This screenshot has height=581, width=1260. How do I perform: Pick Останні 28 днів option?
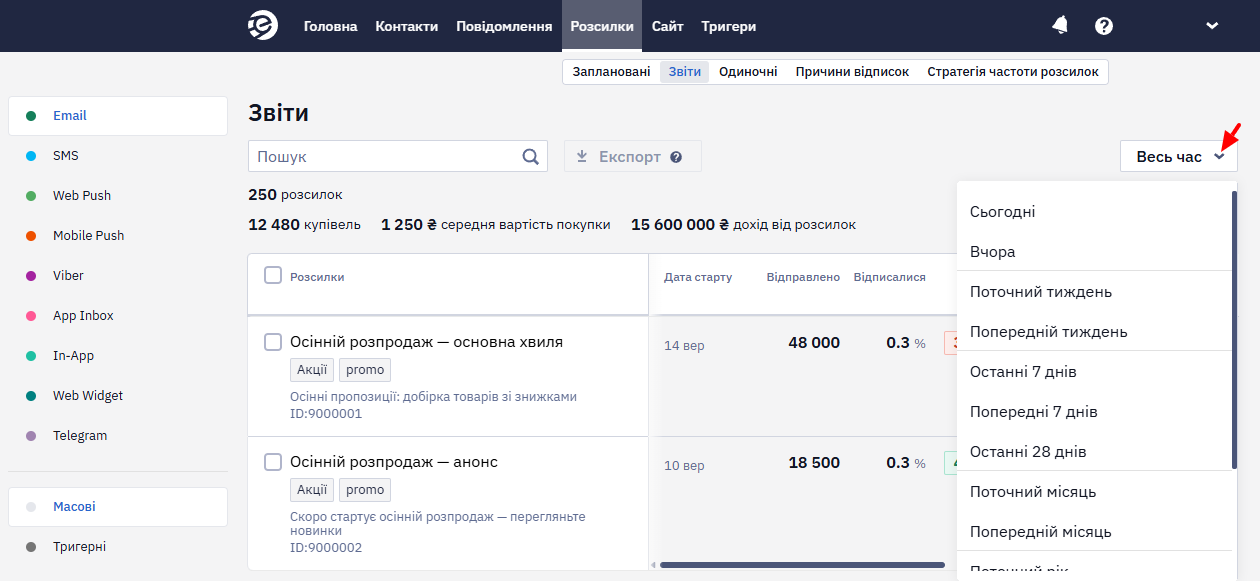[1094, 452]
